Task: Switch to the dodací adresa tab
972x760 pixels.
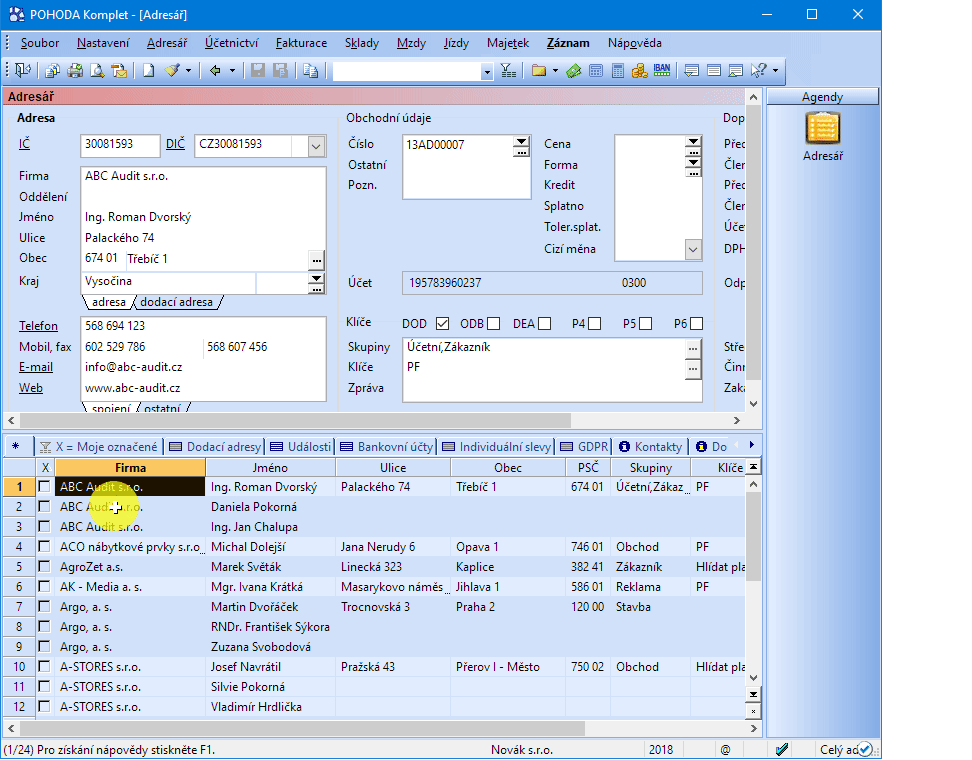Action: tap(176, 302)
